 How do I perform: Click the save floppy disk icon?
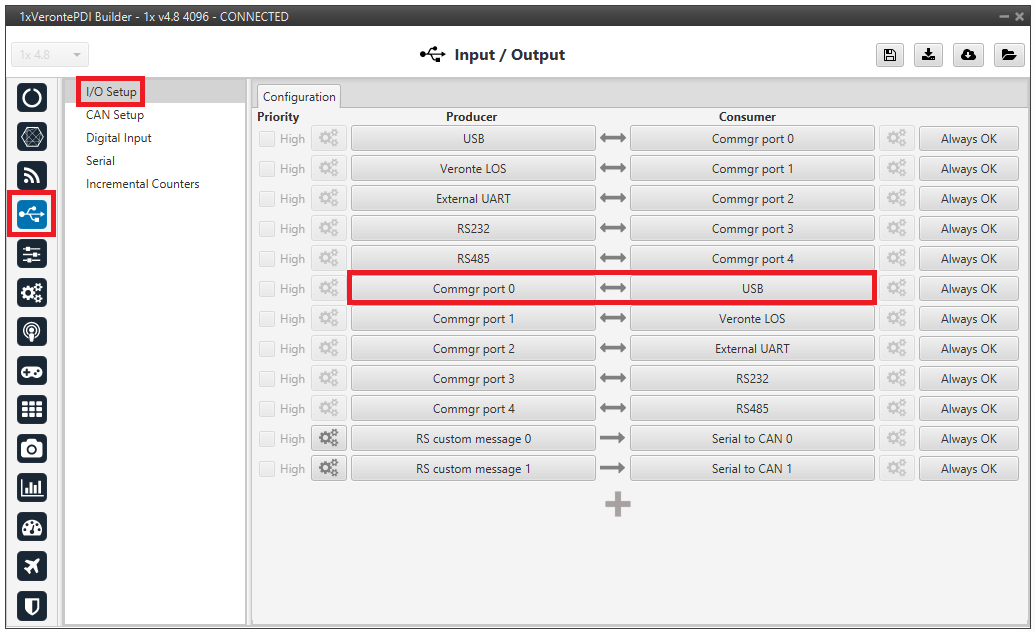point(889,55)
